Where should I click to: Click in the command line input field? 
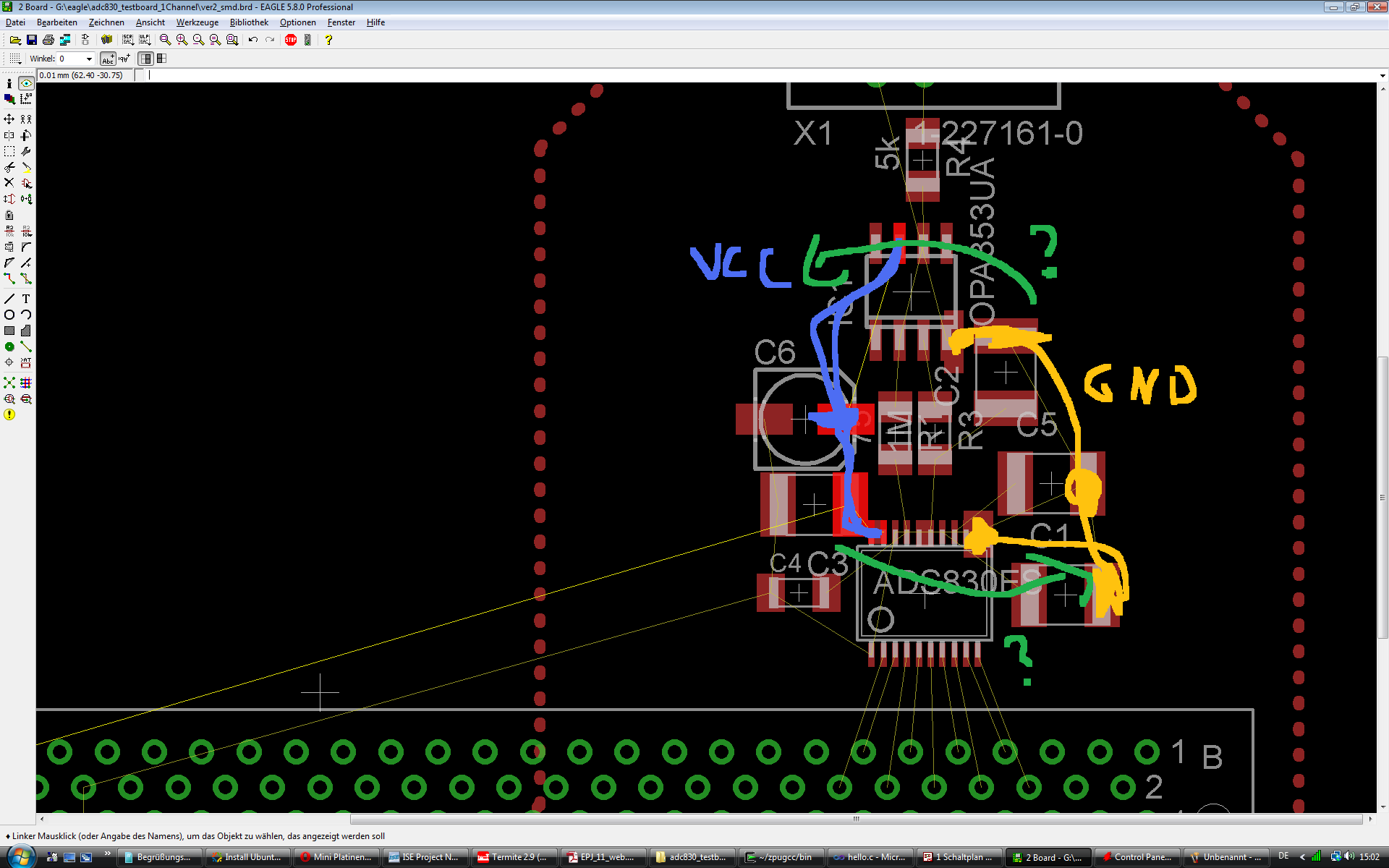(x=761, y=75)
